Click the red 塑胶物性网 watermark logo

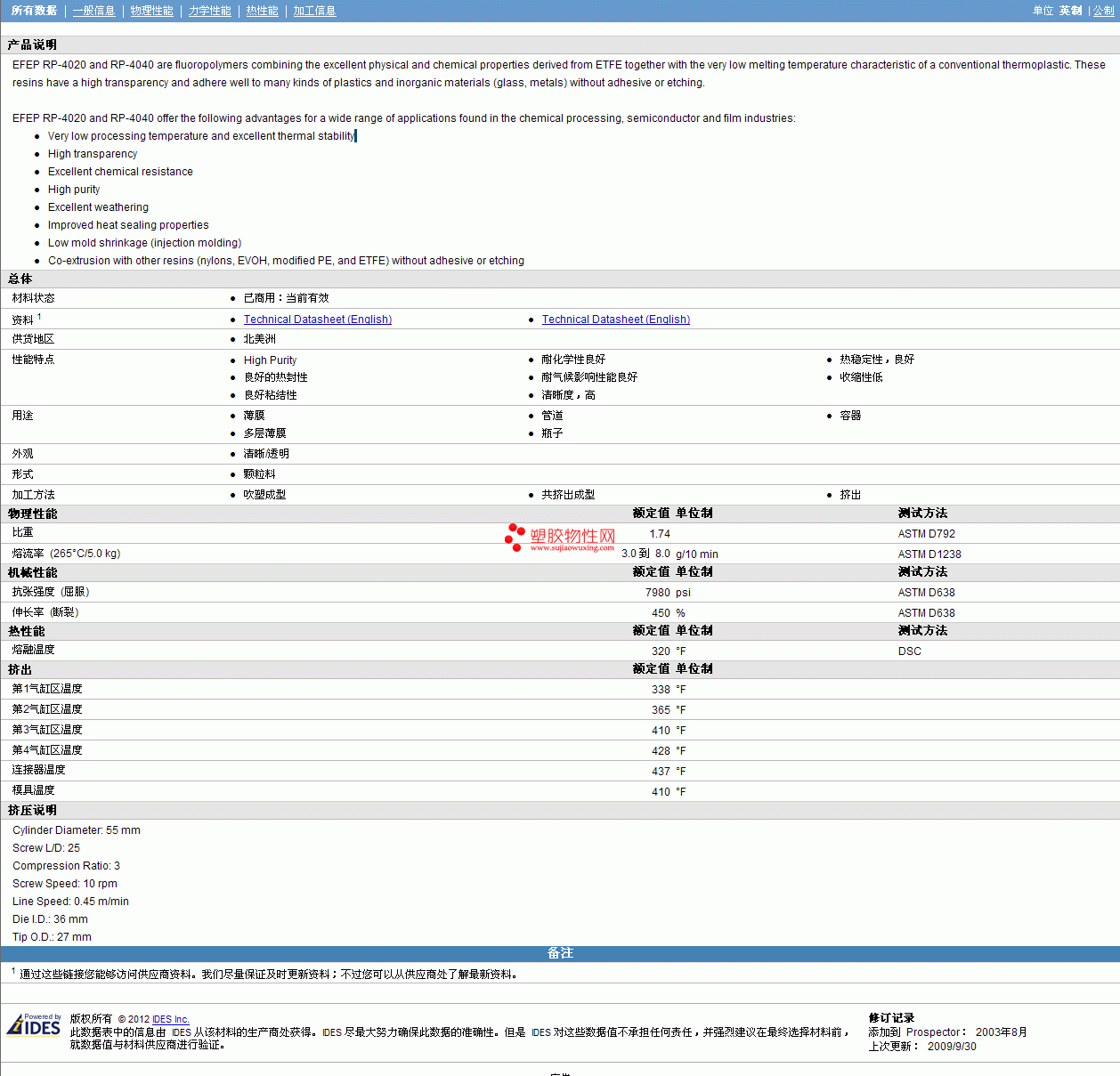point(560,538)
